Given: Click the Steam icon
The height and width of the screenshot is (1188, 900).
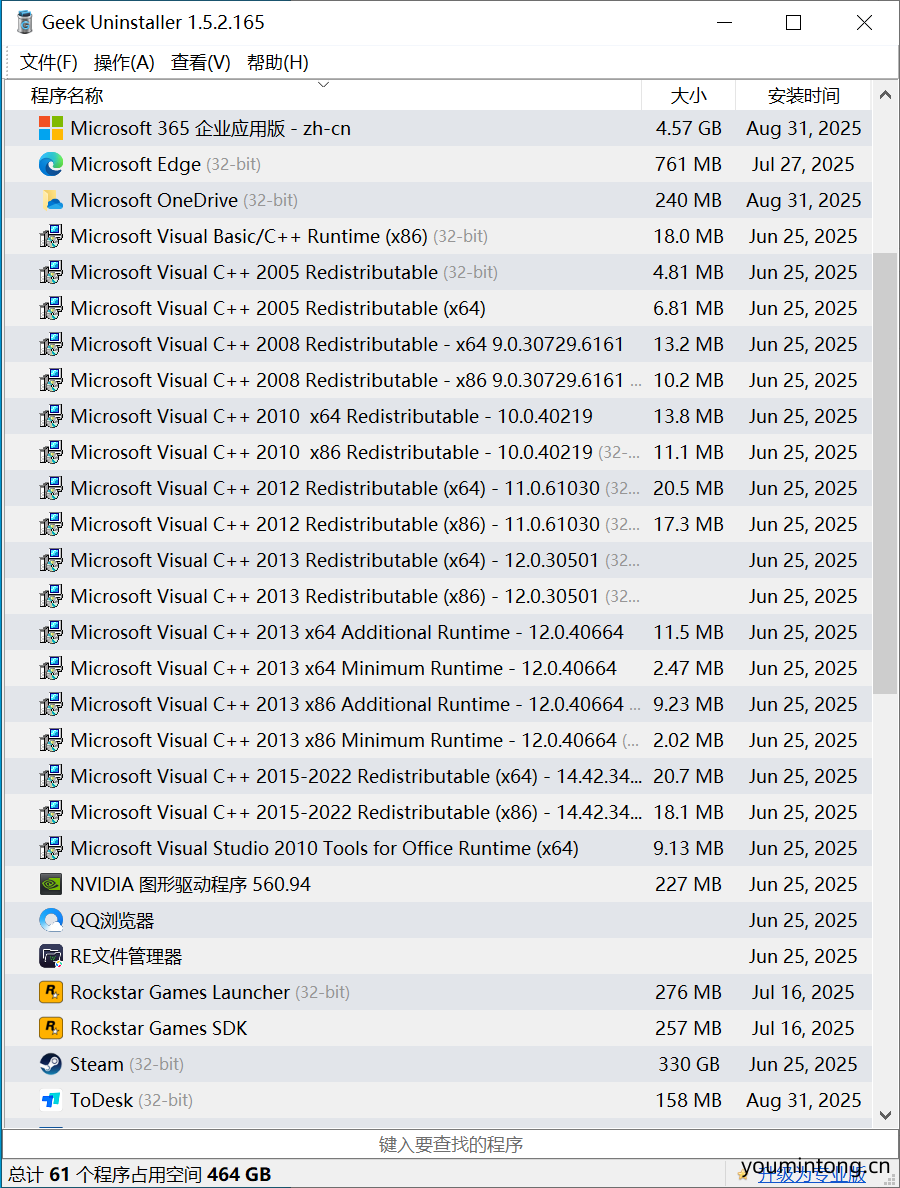Looking at the screenshot, I should (51, 1064).
